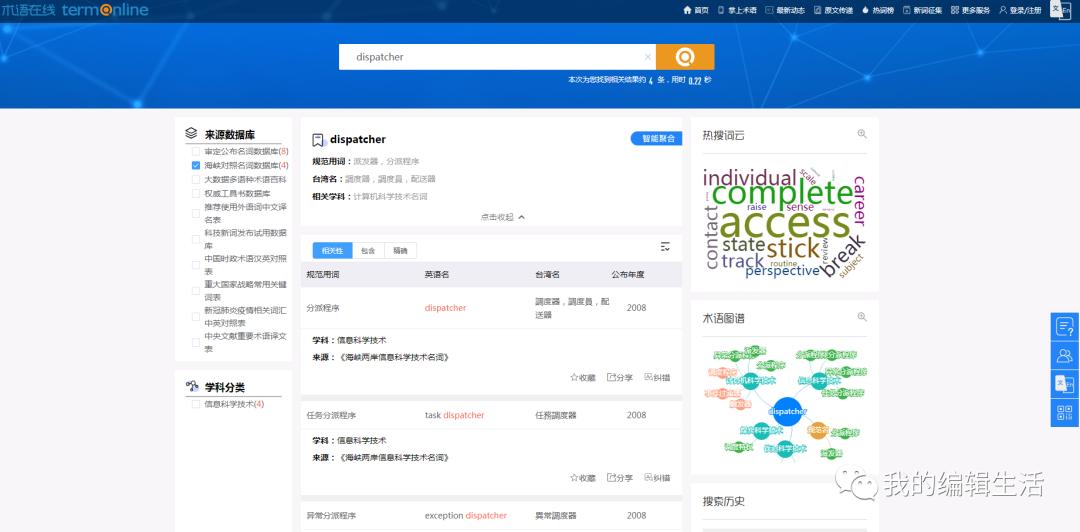
Task: Check 新冠肺炎疫情相关词汇中英对照表 checkbox
Action: tap(196, 317)
